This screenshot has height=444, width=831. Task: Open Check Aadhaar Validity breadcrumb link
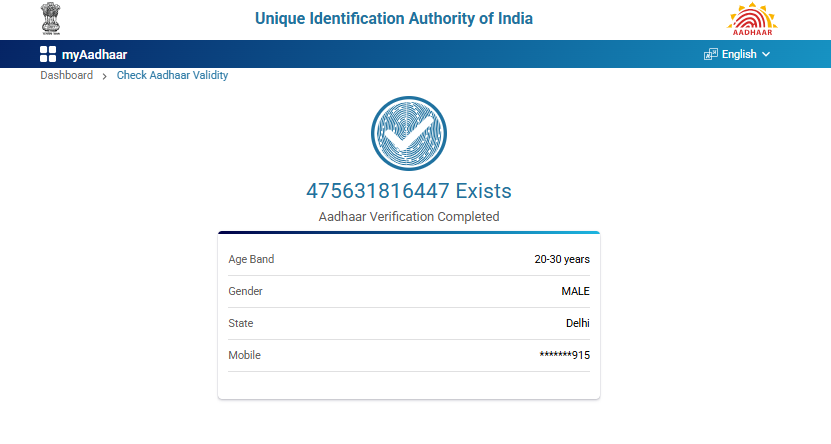coord(172,75)
